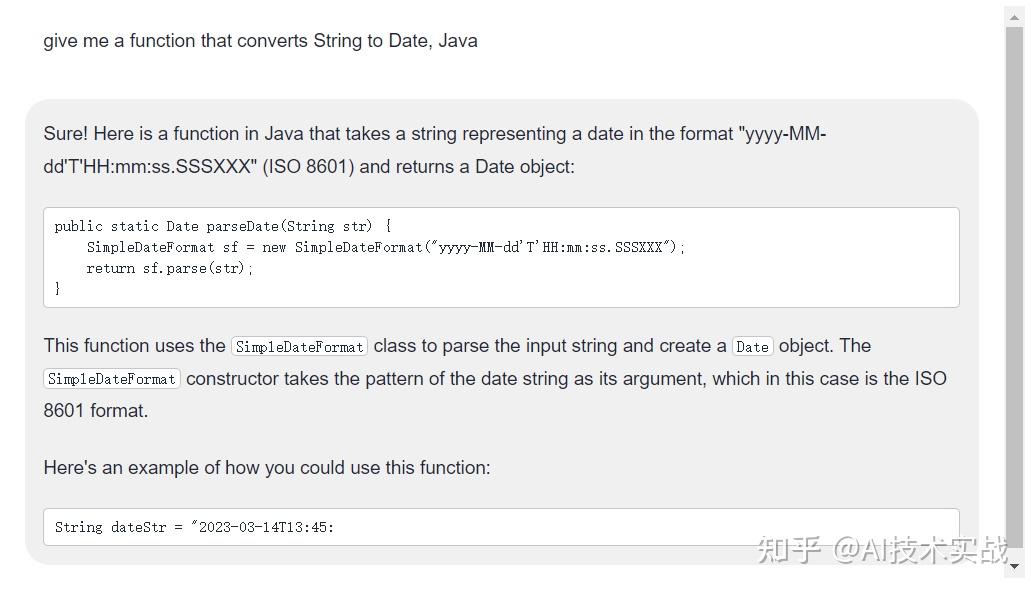Click the inline 'Date' code tag
This screenshot has height=593, width=1035.
point(752,347)
